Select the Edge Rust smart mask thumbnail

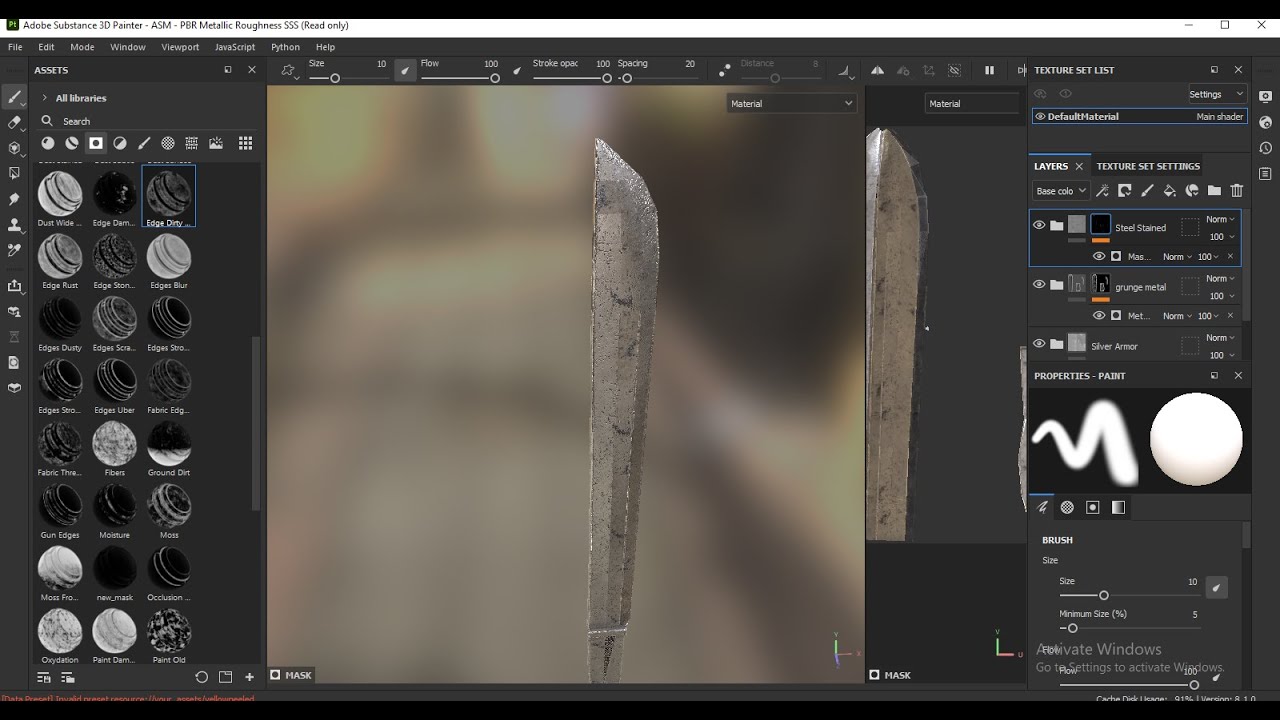click(x=60, y=262)
